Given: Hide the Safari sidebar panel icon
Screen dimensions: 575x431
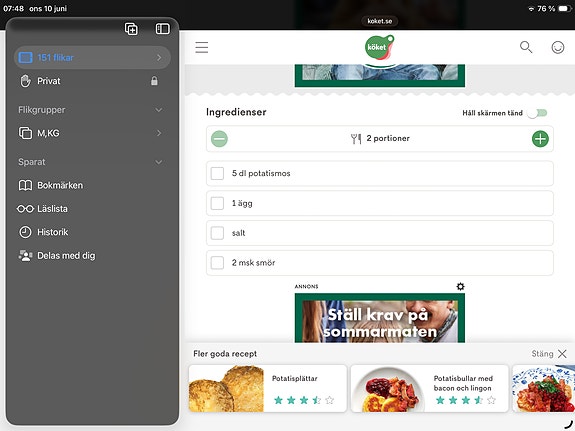Looking at the screenshot, I should pos(162,29).
